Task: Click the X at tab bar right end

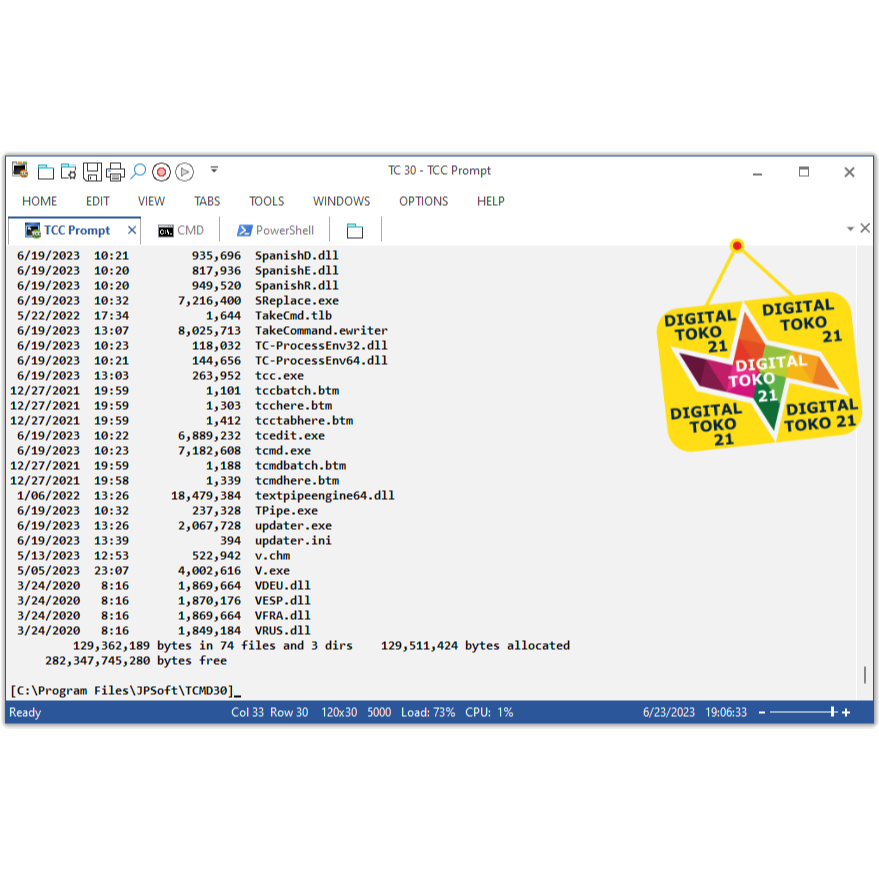Action: click(865, 228)
